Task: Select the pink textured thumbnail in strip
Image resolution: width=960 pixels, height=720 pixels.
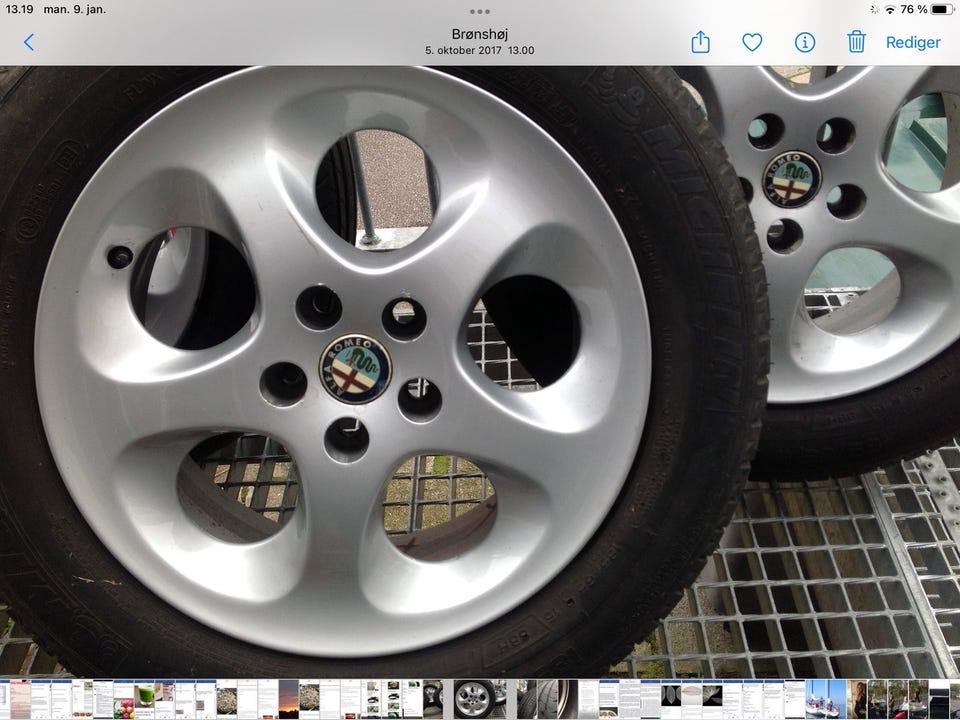Action: point(21,699)
